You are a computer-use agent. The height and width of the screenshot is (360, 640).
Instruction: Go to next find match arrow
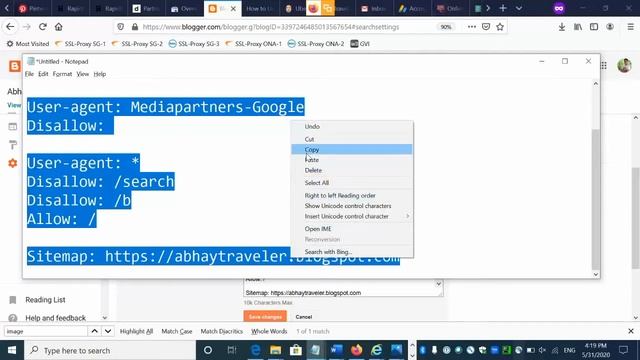click(x=108, y=331)
